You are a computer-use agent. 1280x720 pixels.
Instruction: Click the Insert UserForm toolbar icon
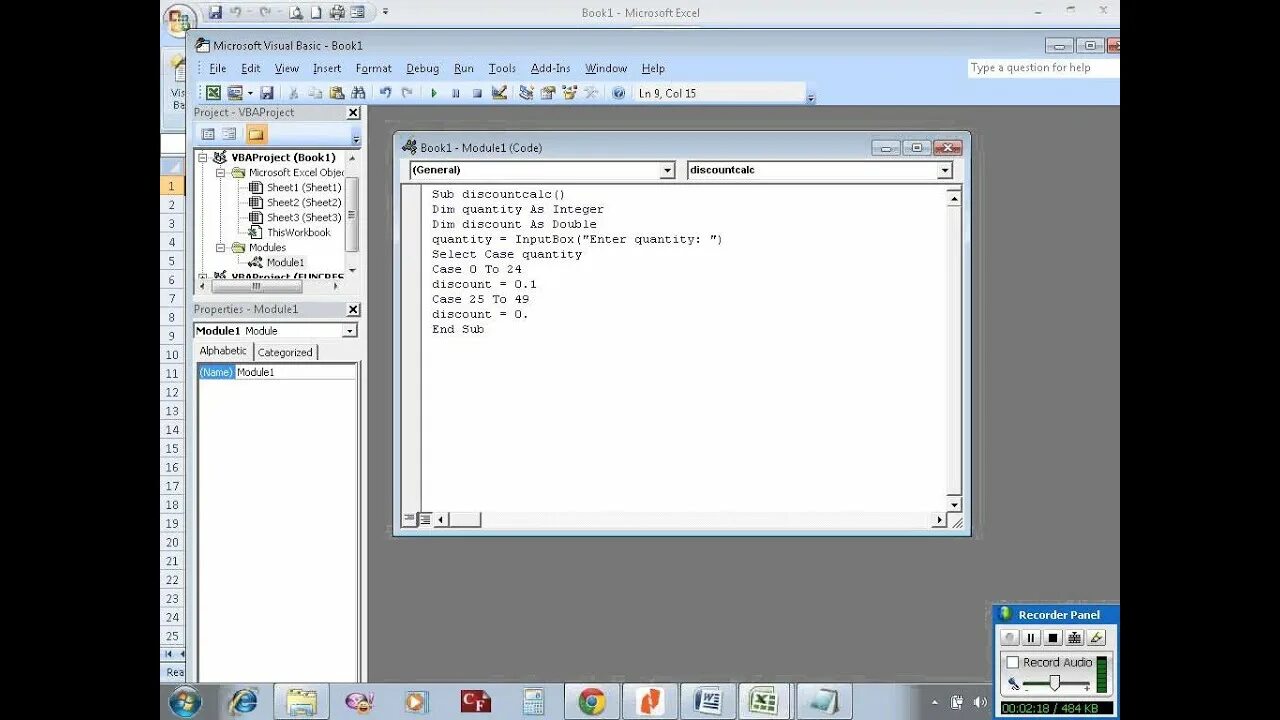point(235,93)
